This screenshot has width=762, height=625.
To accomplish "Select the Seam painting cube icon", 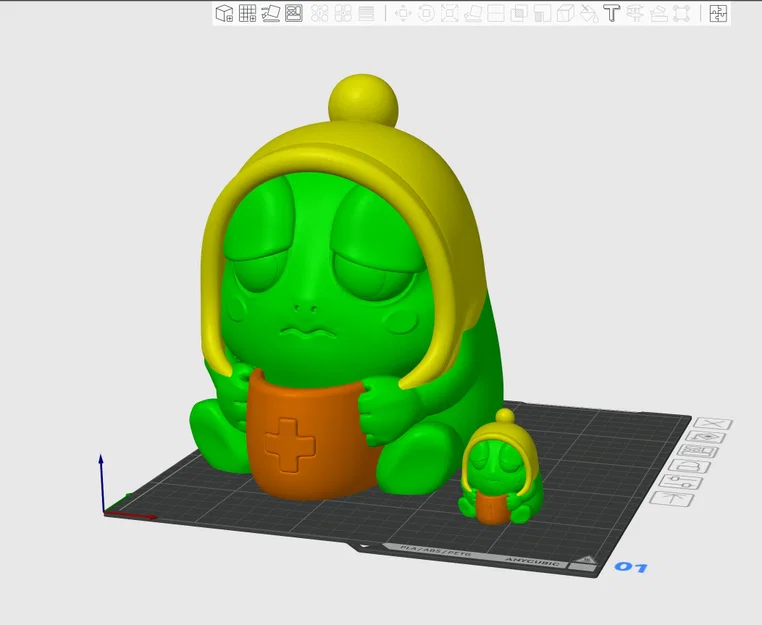I will 566,13.
